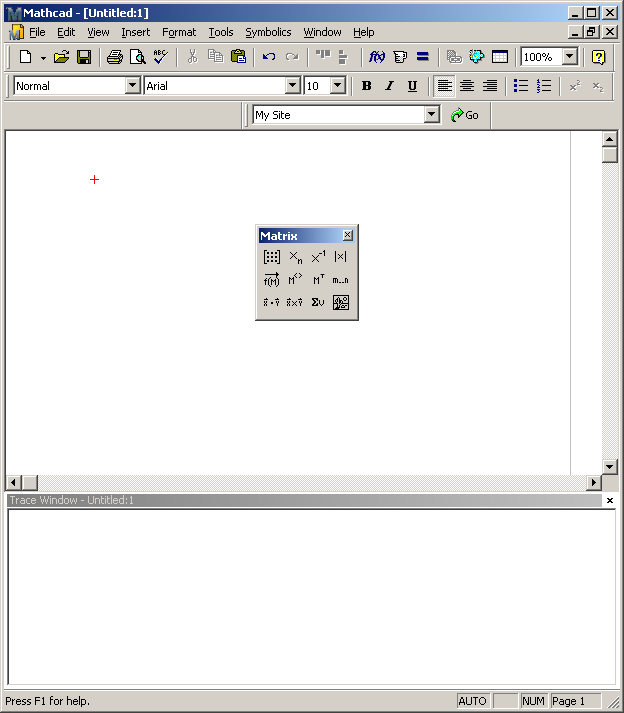Viewport: 624px width, 713px height.
Task: Cut selection with the scissors icon
Action: click(193, 57)
